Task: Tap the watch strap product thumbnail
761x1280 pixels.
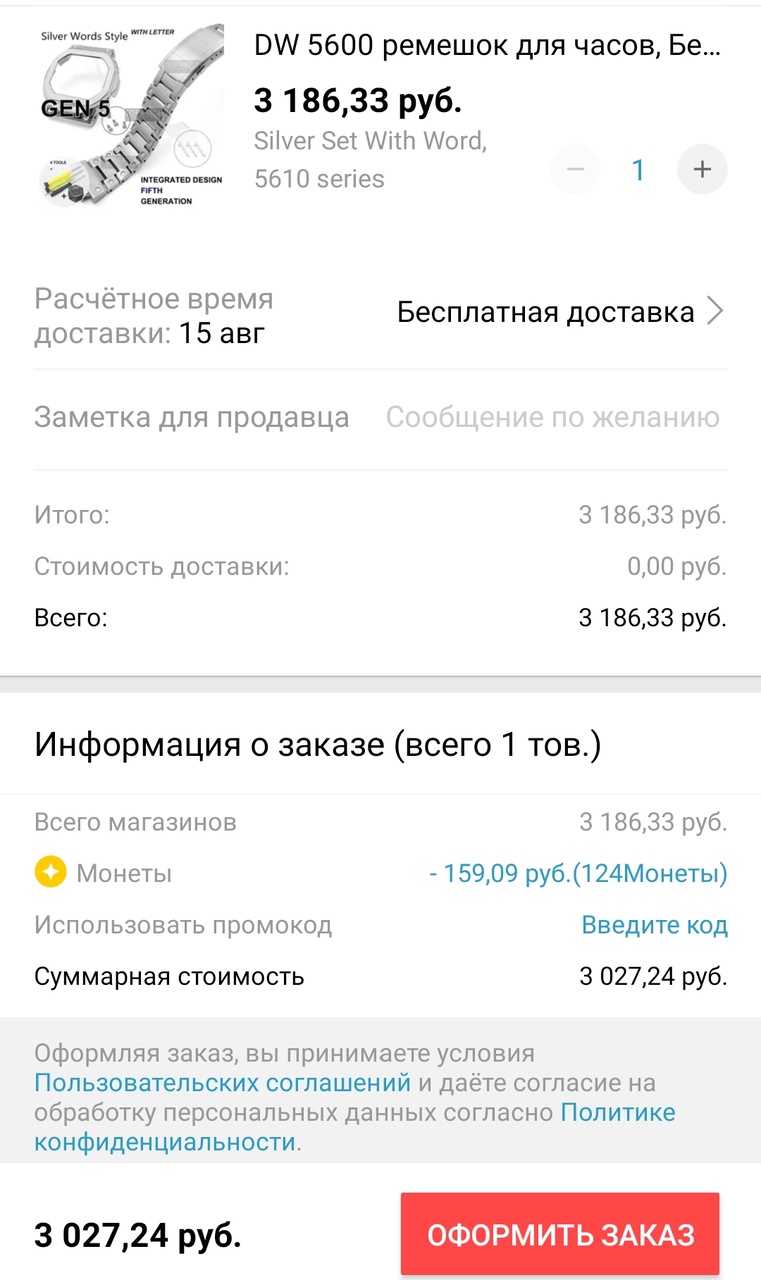Action: (x=130, y=116)
